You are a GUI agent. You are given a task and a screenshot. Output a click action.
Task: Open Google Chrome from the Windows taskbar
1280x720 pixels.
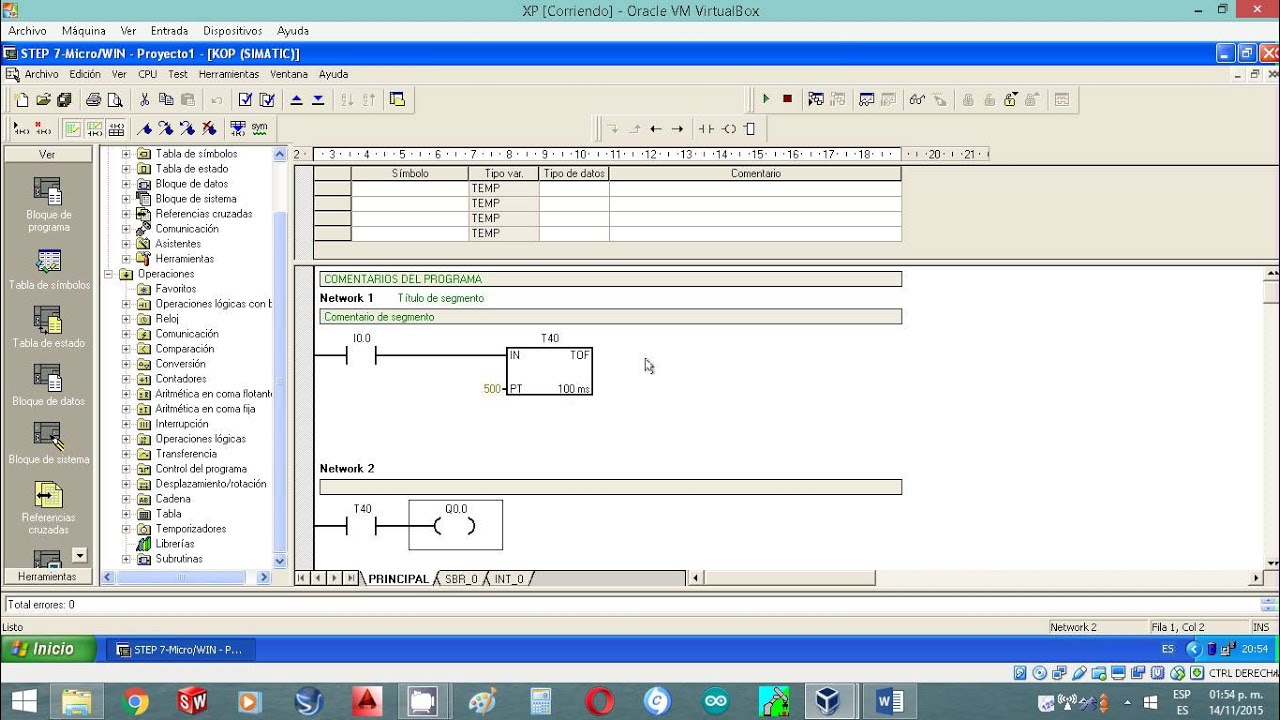click(135, 702)
